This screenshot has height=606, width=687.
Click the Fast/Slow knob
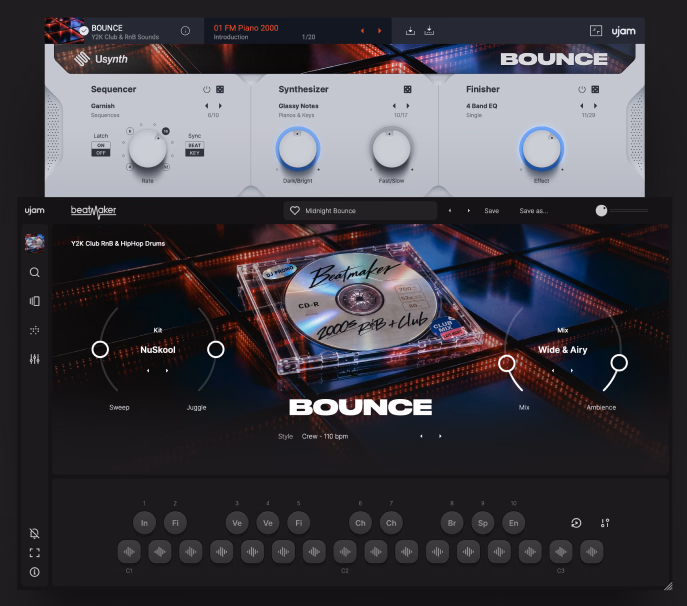click(391, 149)
